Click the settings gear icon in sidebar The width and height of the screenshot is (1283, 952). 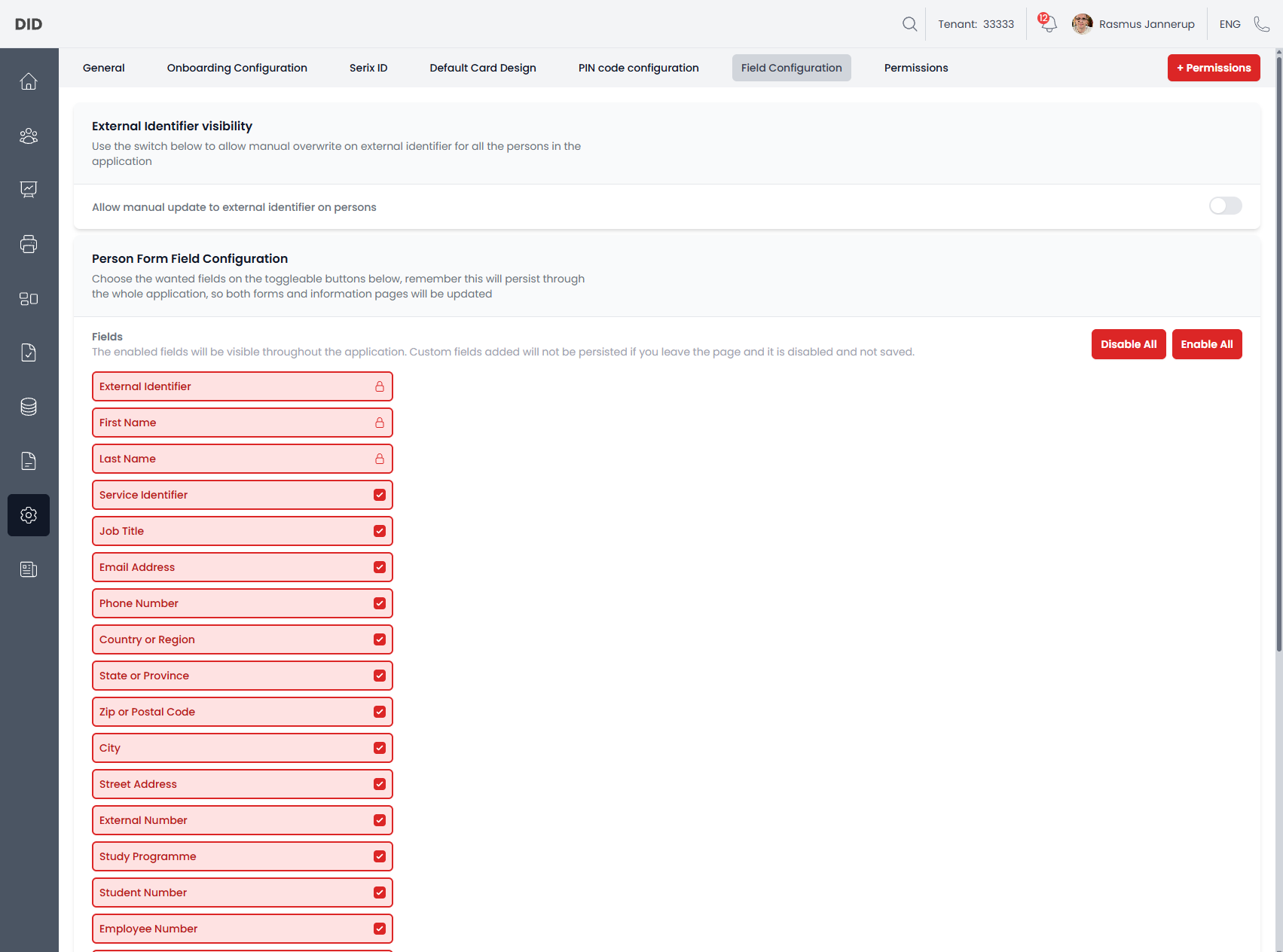pos(29,515)
